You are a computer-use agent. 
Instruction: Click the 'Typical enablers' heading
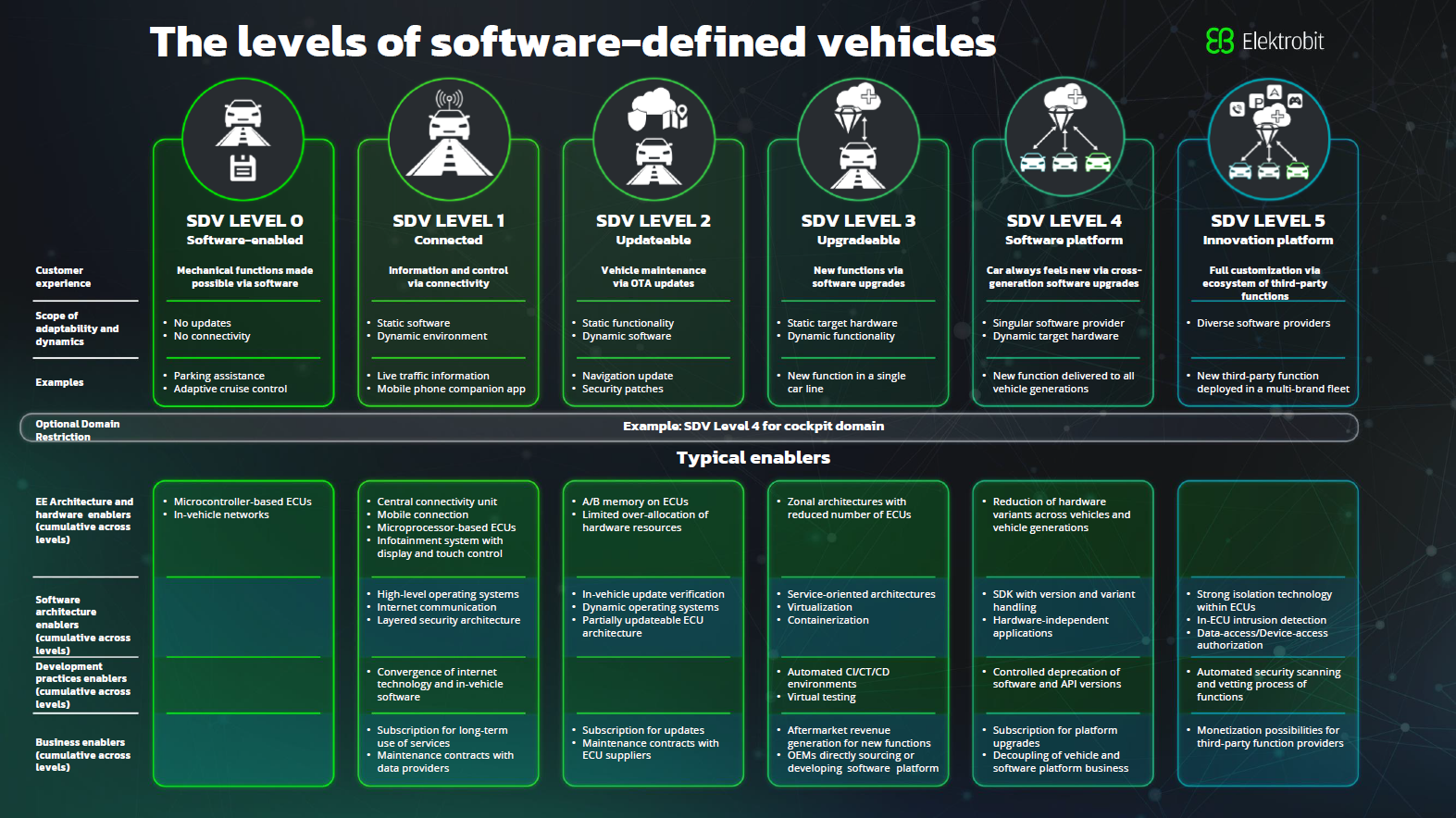click(x=753, y=458)
